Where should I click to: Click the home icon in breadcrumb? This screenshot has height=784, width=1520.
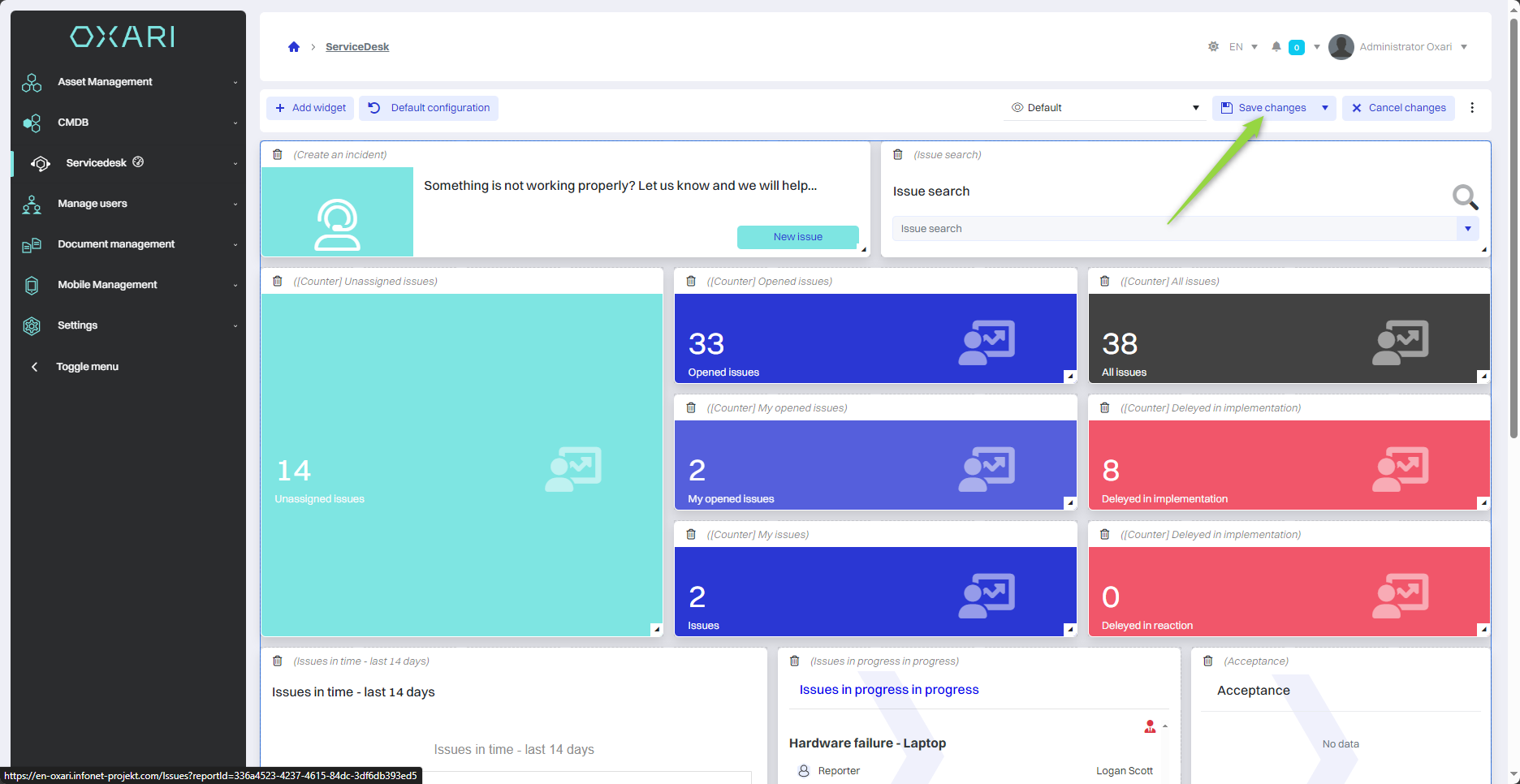click(294, 47)
